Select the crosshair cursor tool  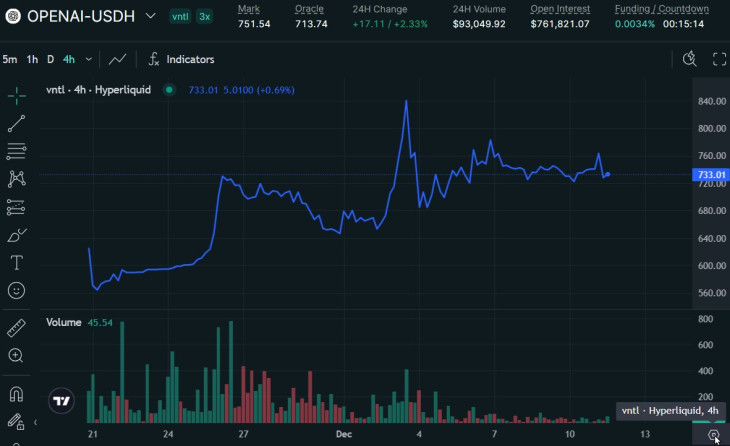coord(17,96)
